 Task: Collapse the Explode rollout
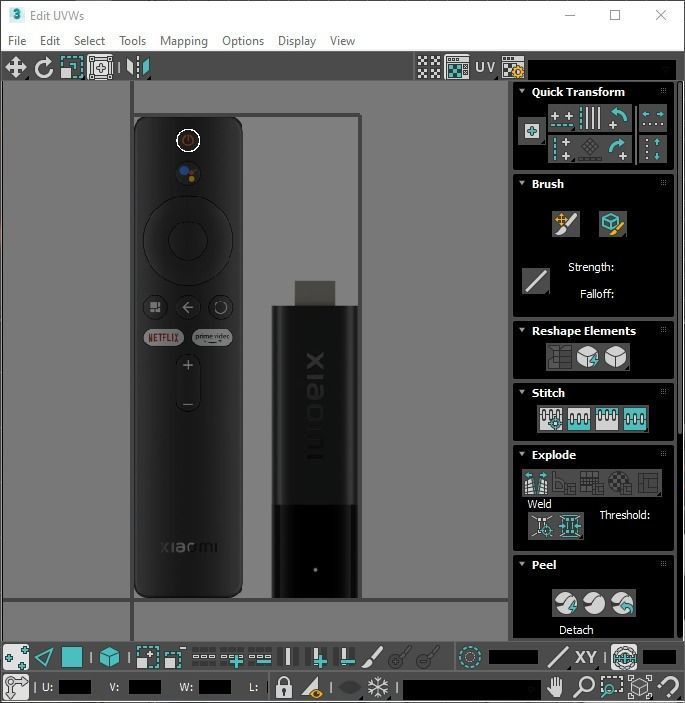[x=522, y=454]
